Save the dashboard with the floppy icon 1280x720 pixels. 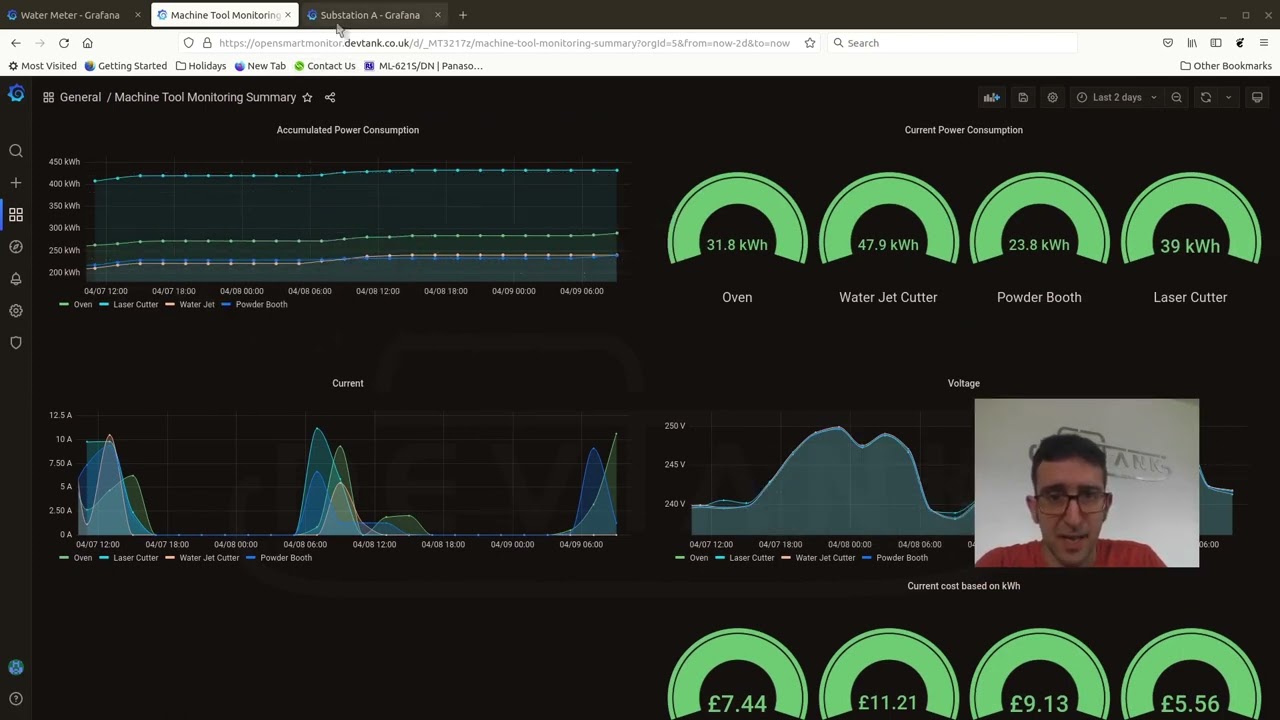pyautogui.click(x=1023, y=97)
